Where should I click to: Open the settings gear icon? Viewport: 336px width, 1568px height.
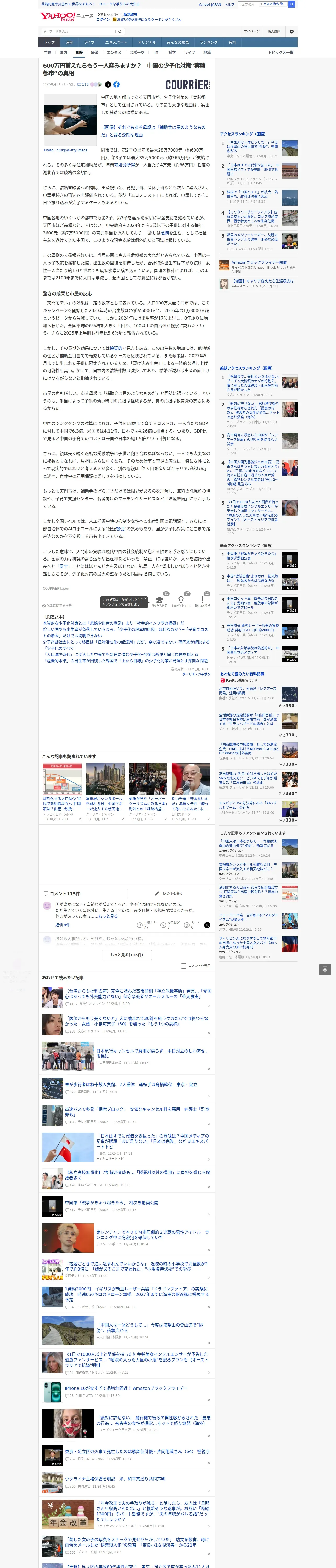click(x=292, y=31)
